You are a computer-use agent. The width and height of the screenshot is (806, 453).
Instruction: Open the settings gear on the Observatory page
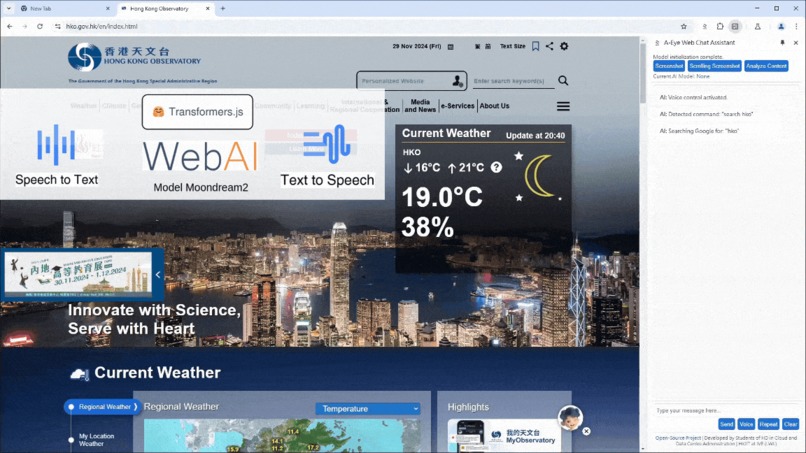[x=564, y=46]
